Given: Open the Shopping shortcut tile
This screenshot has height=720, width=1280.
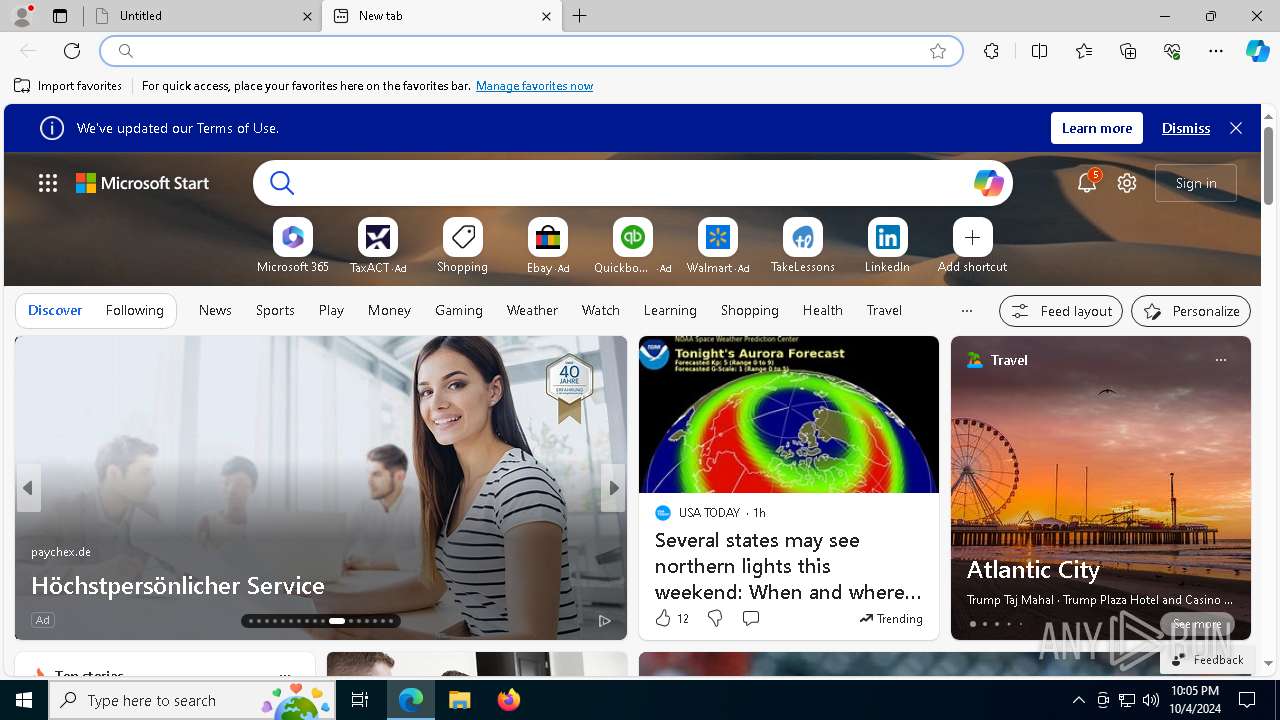Looking at the screenshot, I should click(x=463, y=238).
